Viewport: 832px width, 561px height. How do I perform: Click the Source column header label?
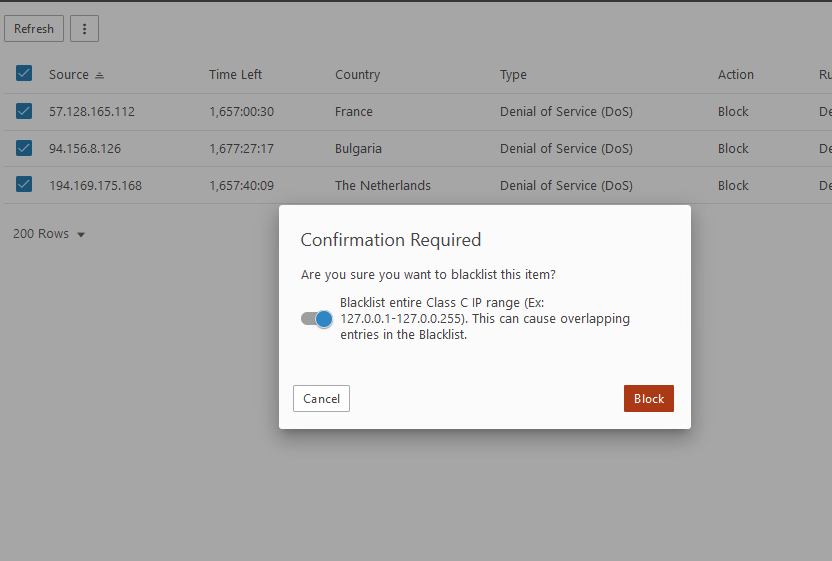pyautogui.click(x=68, y=75)
